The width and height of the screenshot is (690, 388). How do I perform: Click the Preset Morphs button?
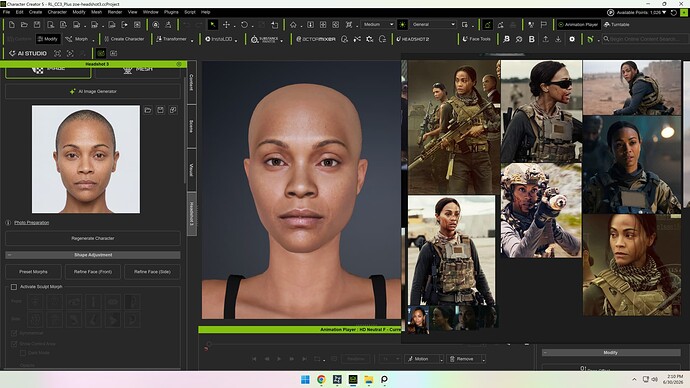tap(33, 272)
